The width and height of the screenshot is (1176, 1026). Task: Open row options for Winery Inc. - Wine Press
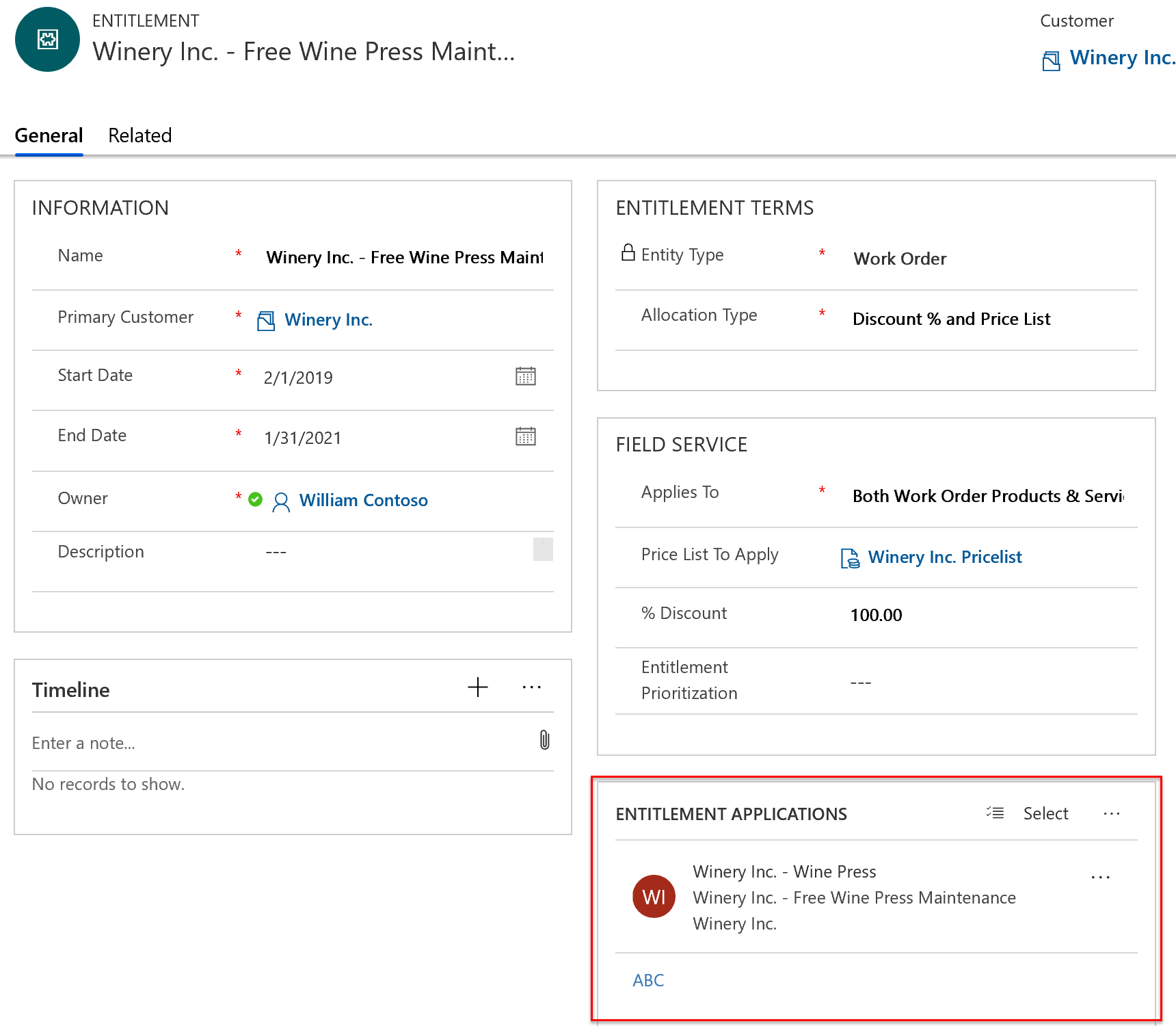(1101, 877)
